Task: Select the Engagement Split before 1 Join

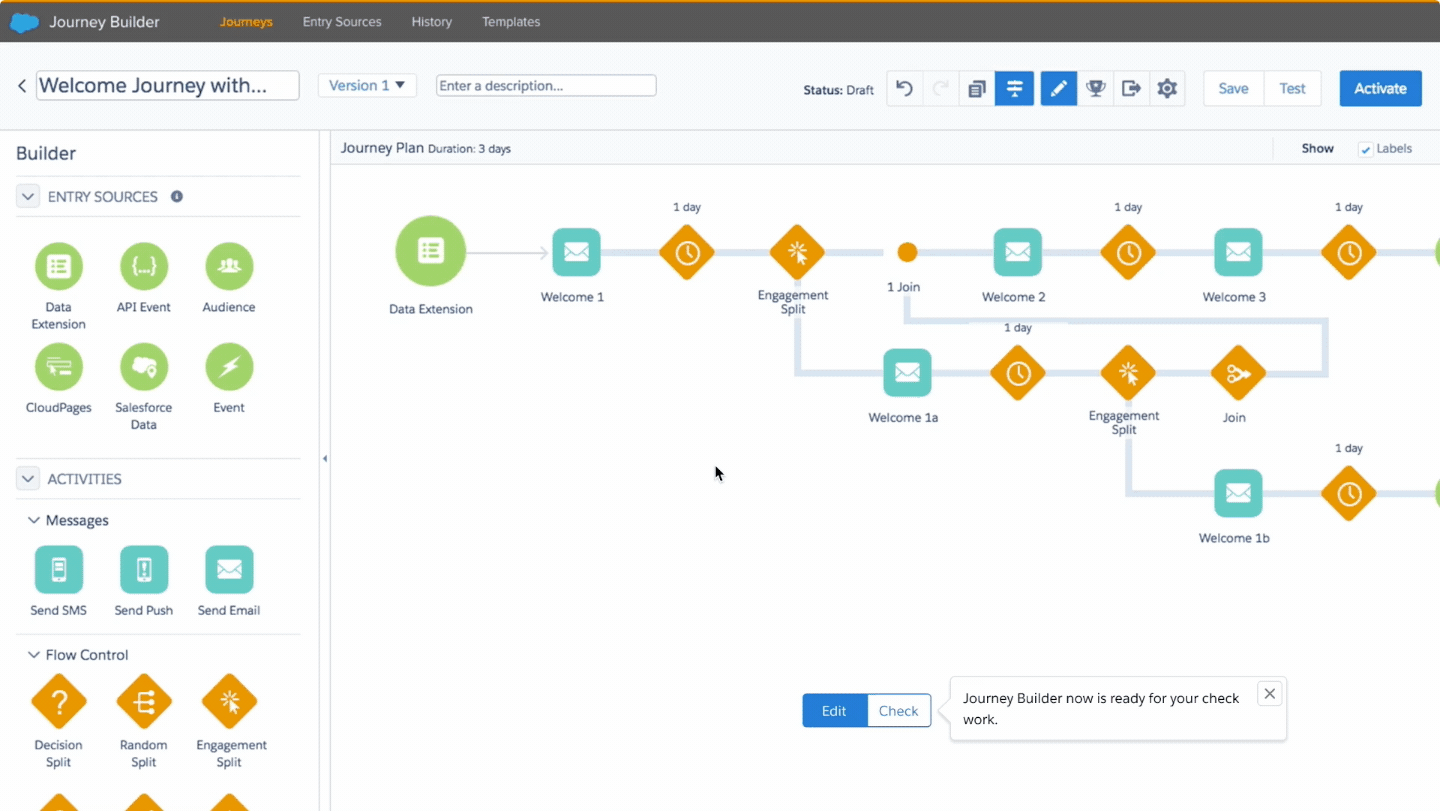Action: [x=797, y=253]
